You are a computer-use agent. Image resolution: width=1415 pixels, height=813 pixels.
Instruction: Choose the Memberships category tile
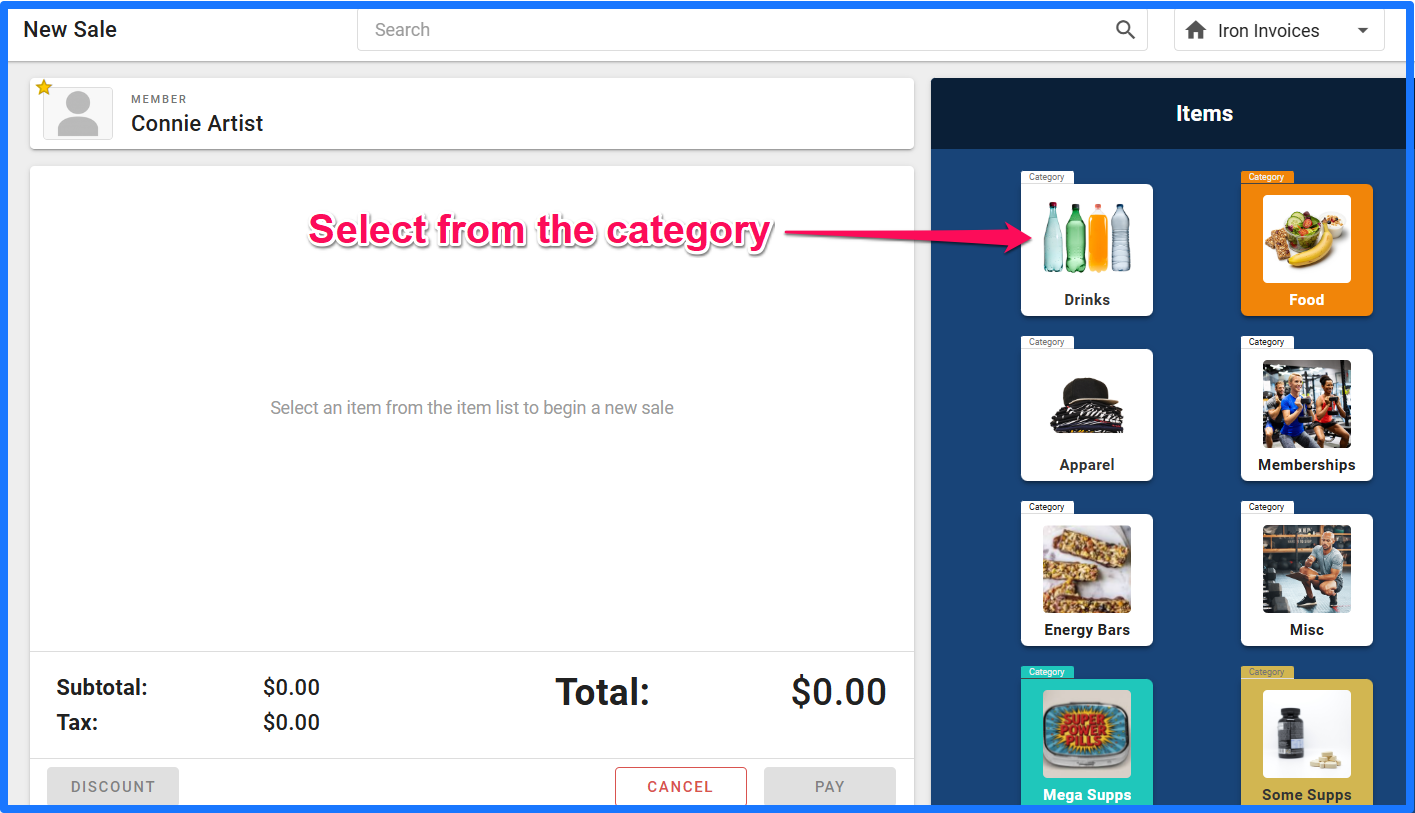tap(1306, 414)
